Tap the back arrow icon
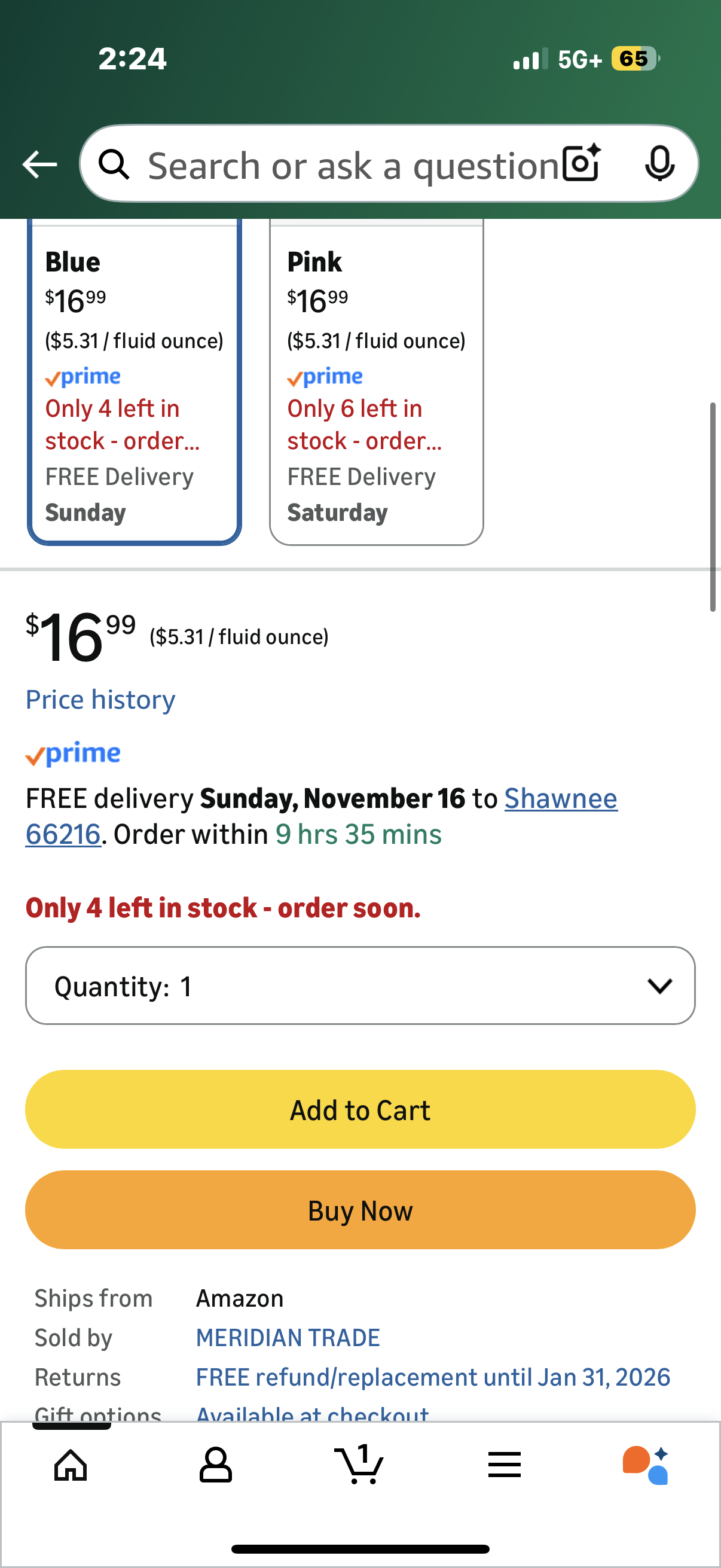Screen dimensions: 721x1568 pos(39,164)
